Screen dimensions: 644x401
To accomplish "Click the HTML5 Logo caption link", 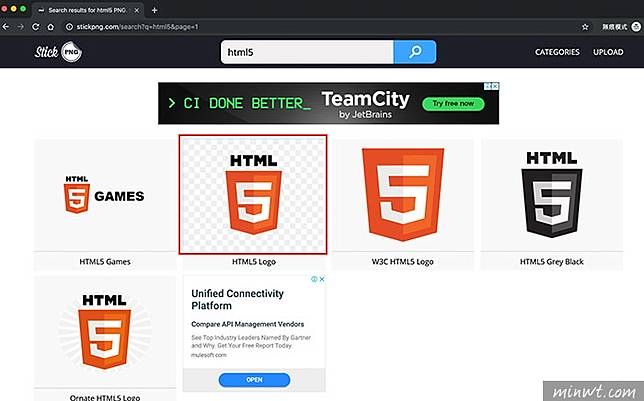I will coord(254,262).
